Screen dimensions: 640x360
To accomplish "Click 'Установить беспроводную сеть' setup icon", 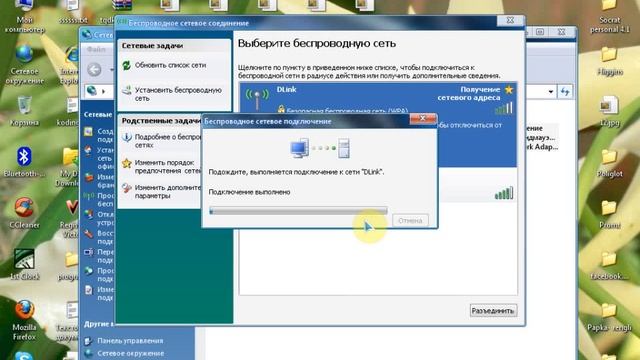I will coord(127,90).
